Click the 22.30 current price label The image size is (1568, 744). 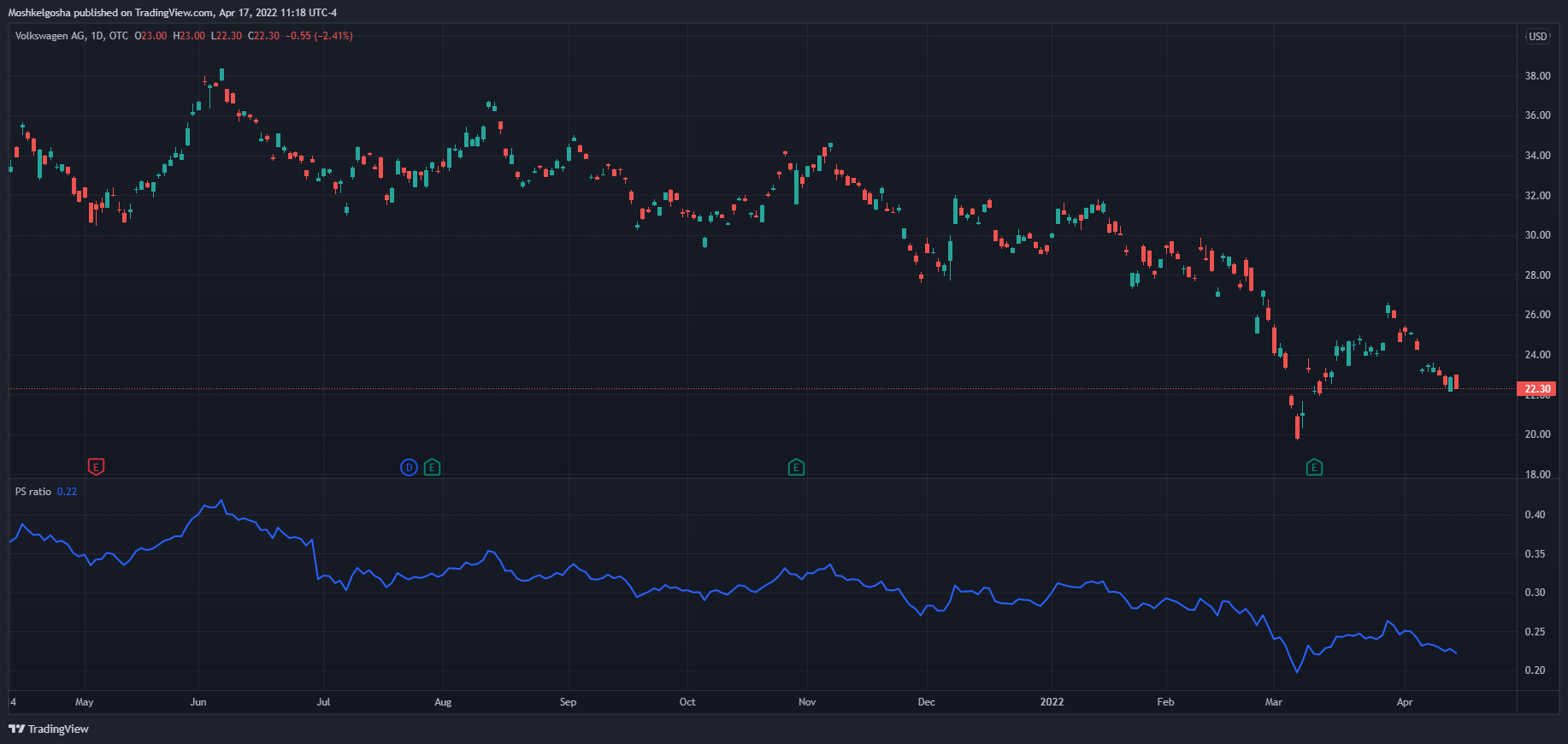(1537, 389)
